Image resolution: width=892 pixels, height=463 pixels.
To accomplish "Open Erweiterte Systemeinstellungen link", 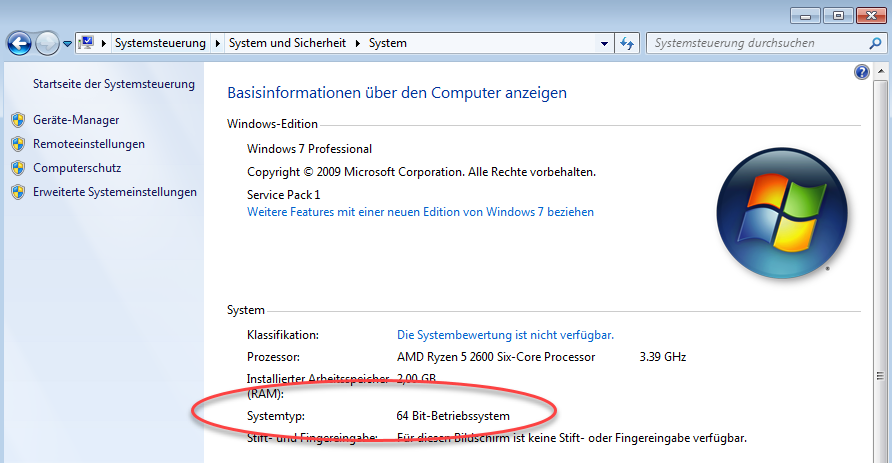I will point(115,192).
